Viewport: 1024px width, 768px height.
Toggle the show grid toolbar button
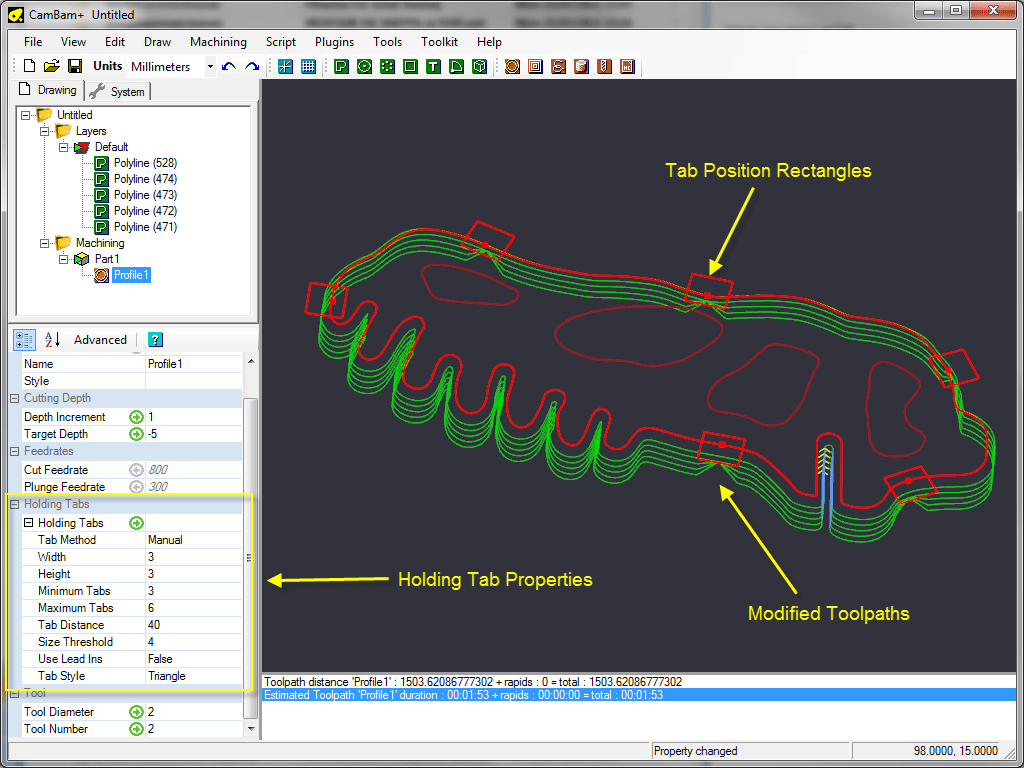pos(308,67)
